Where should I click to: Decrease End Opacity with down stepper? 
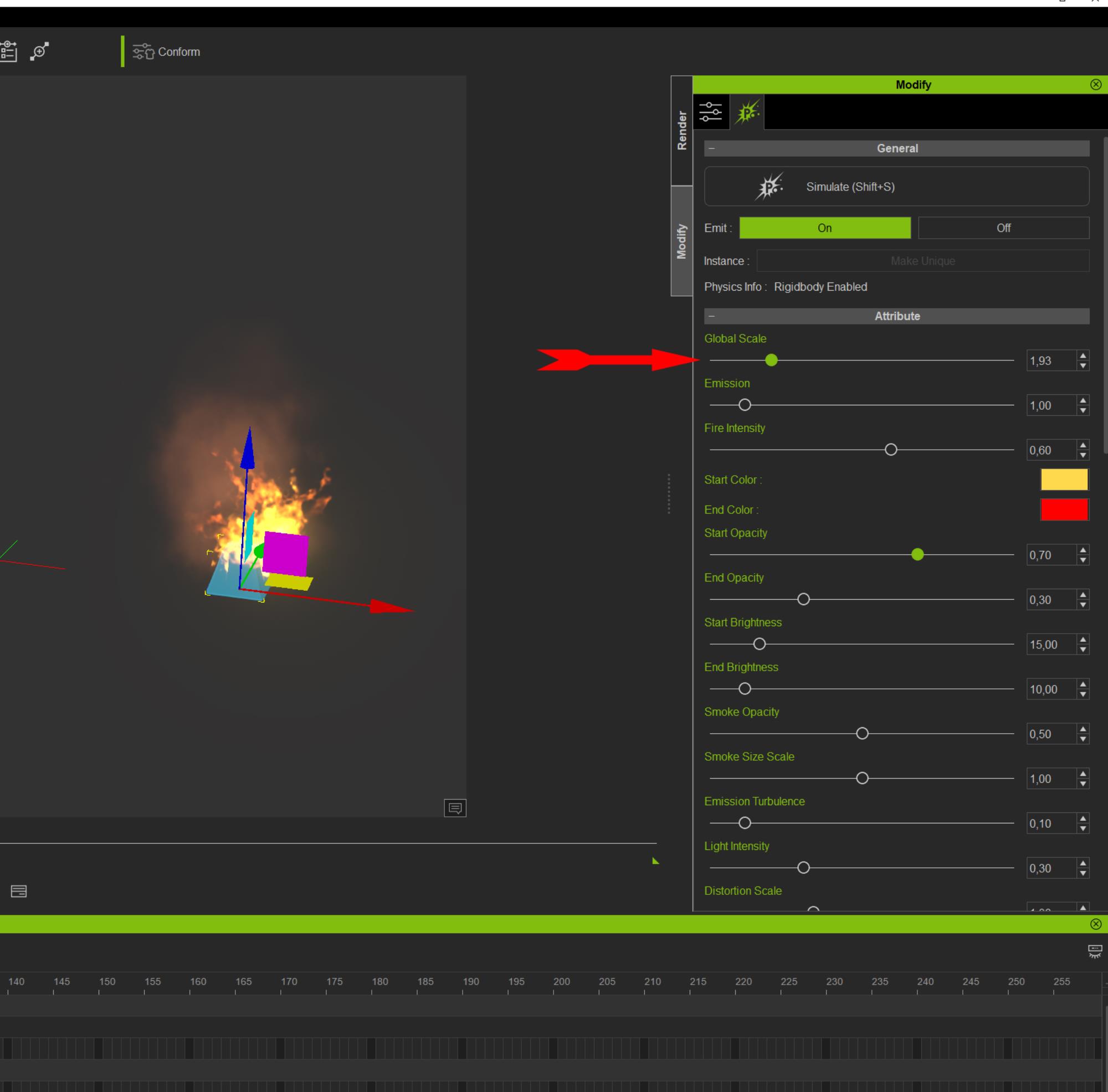coord(1083,605)
